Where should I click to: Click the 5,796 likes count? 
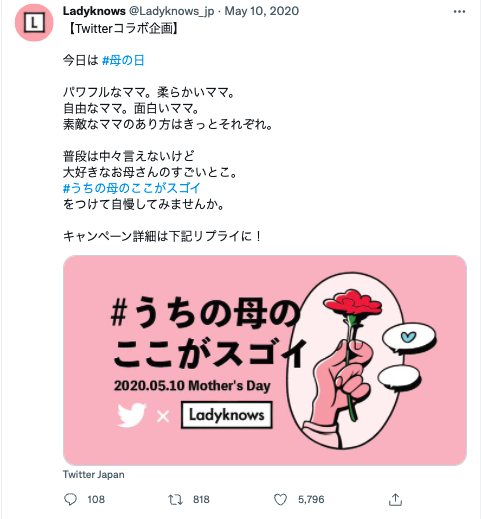[311, 499]
